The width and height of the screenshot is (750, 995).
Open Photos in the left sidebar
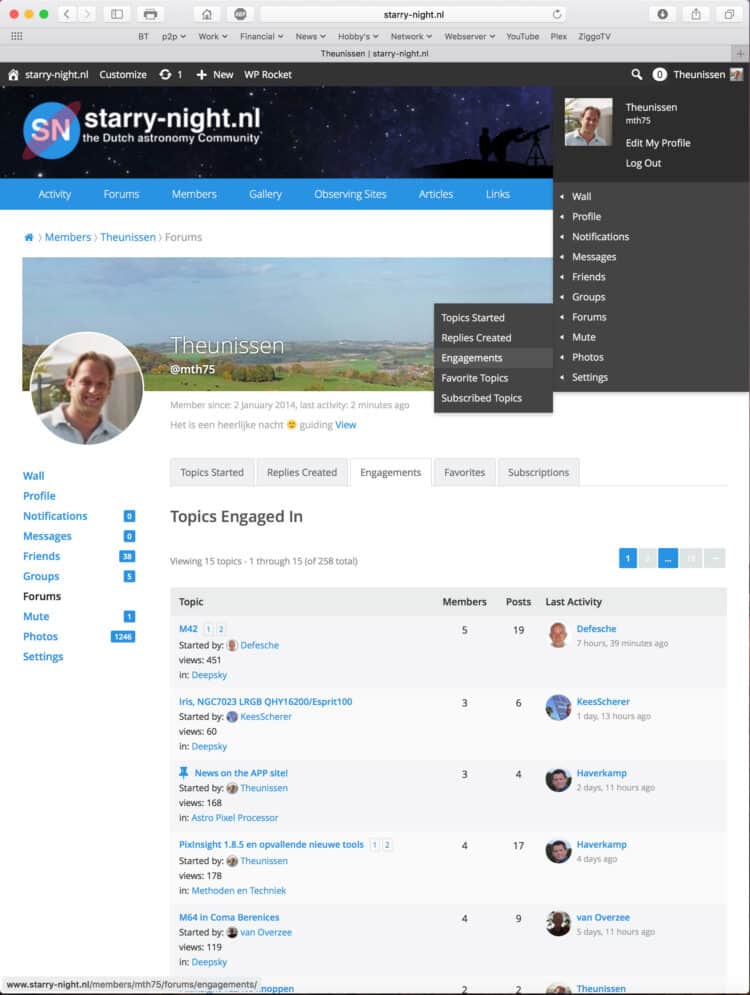(40, 636)
